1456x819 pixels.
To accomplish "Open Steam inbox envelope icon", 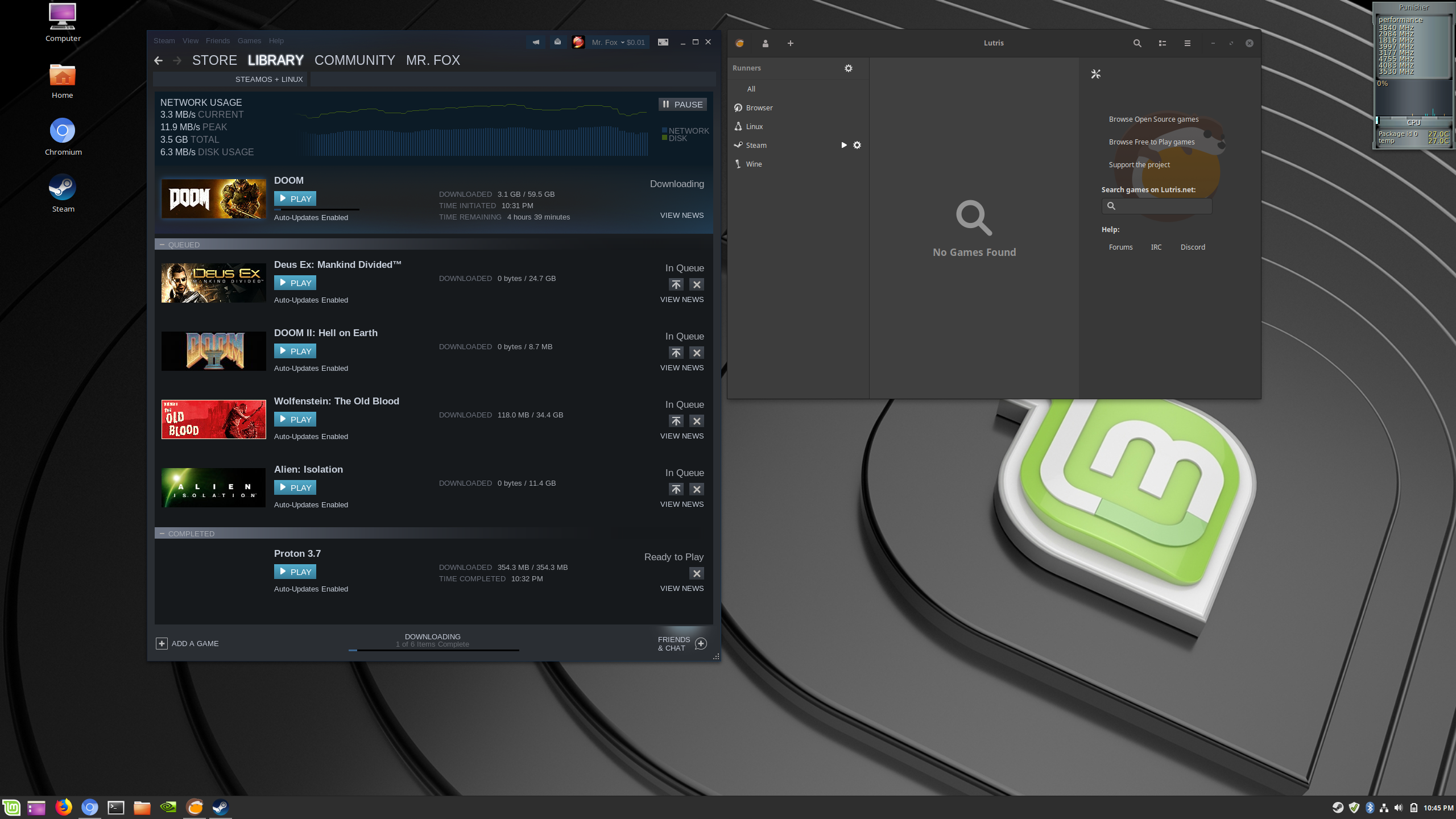I will [557, 42].
